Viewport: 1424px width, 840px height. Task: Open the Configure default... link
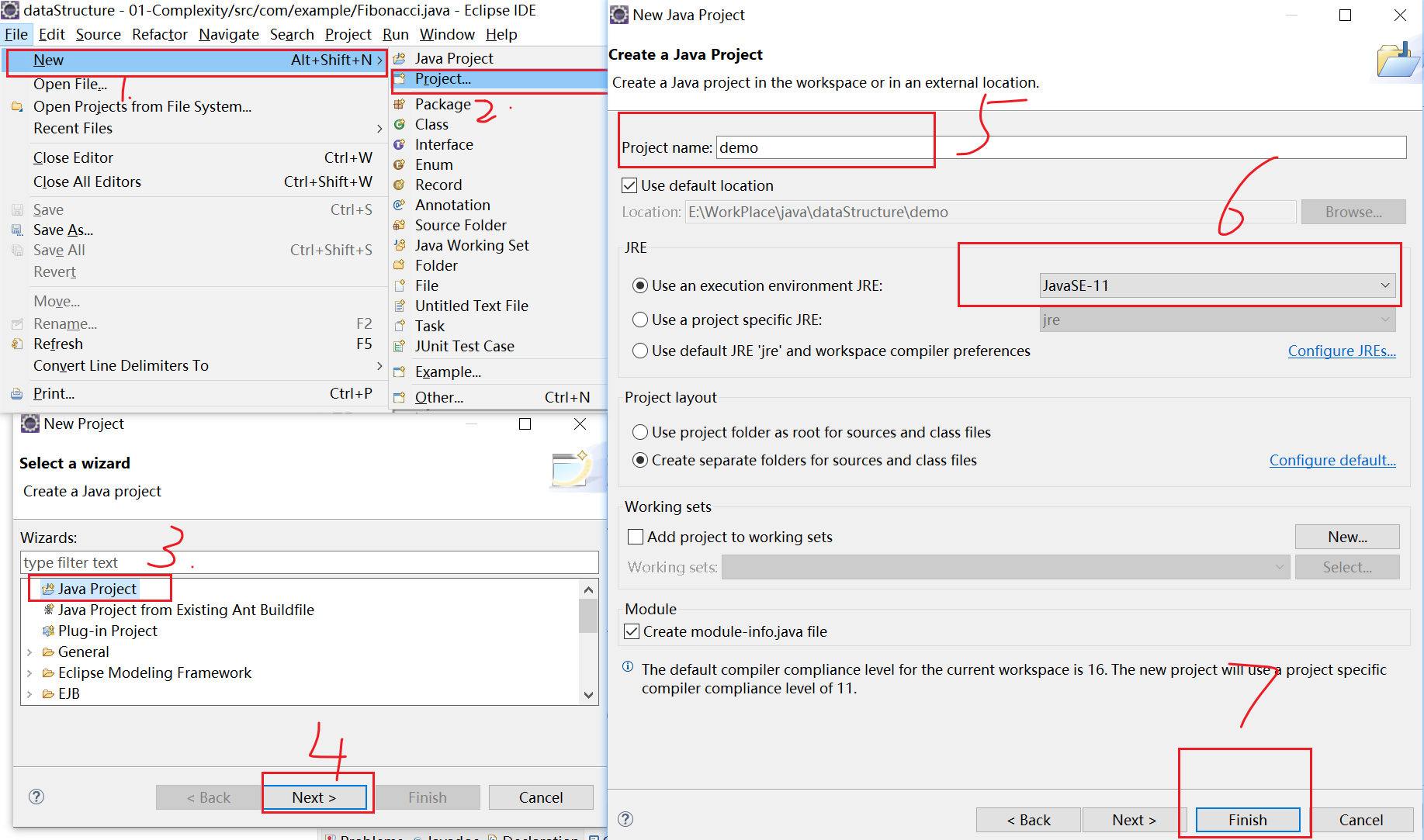coord(1332,460)
